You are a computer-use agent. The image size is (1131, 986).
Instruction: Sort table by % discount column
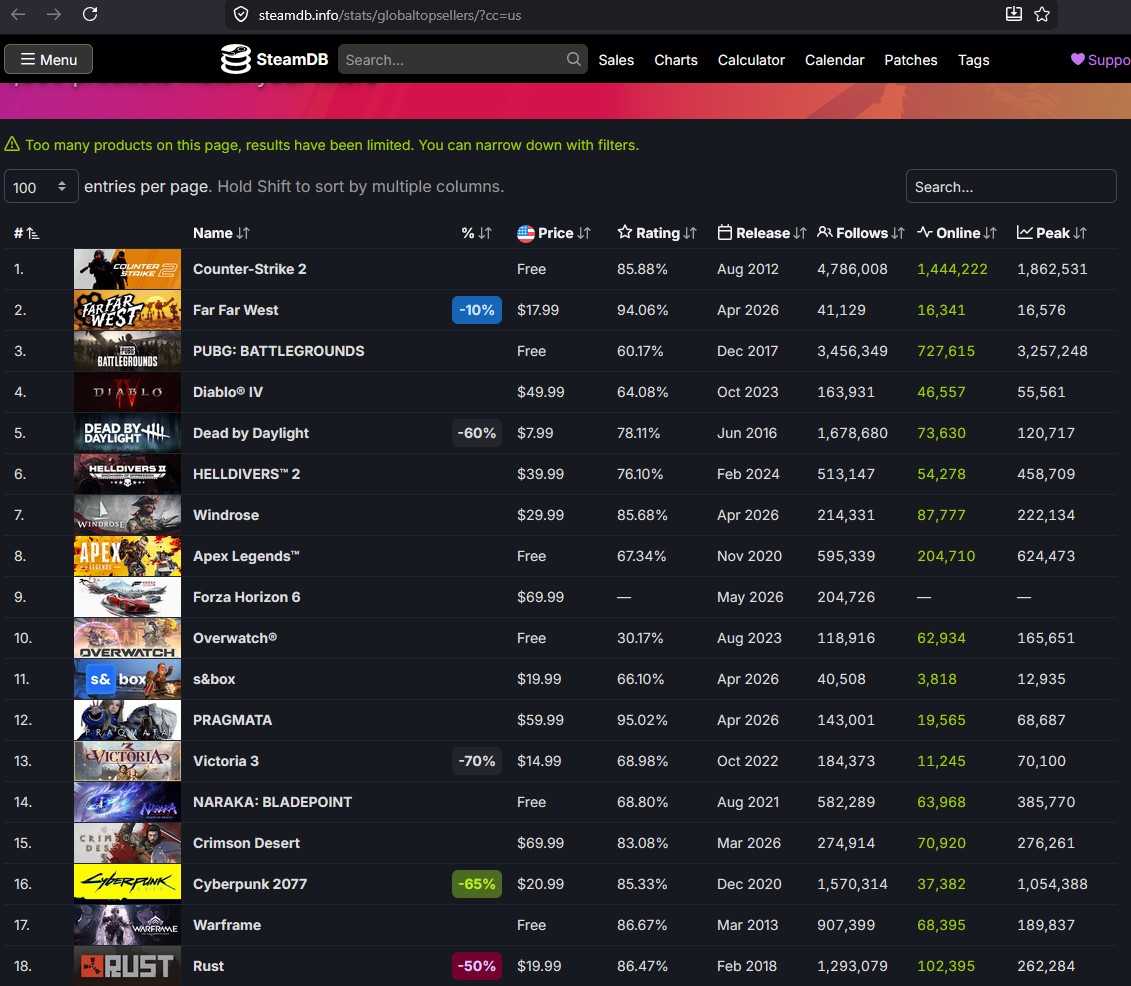(477, 233)
